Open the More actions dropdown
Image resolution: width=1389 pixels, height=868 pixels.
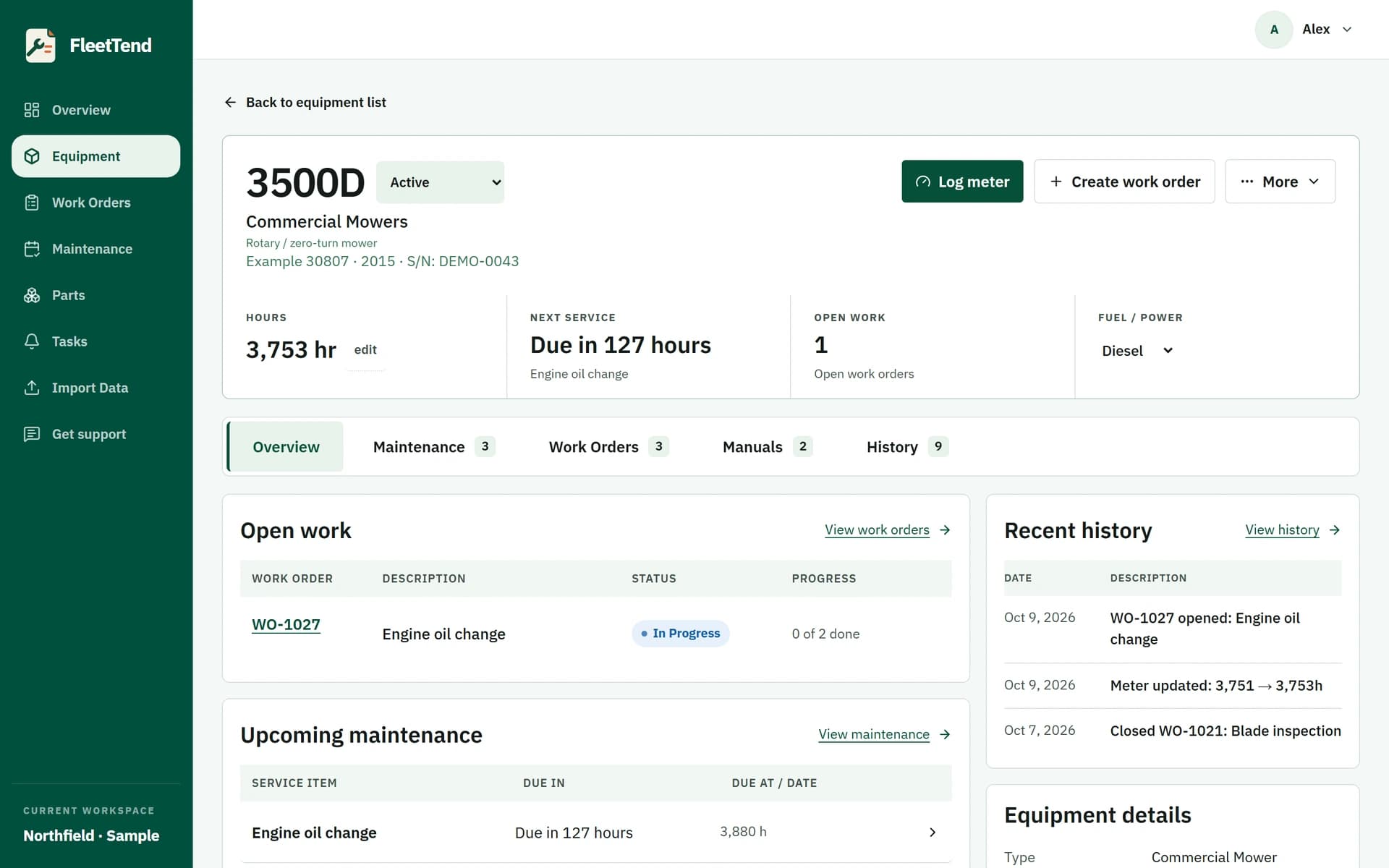click(1280, 182)
